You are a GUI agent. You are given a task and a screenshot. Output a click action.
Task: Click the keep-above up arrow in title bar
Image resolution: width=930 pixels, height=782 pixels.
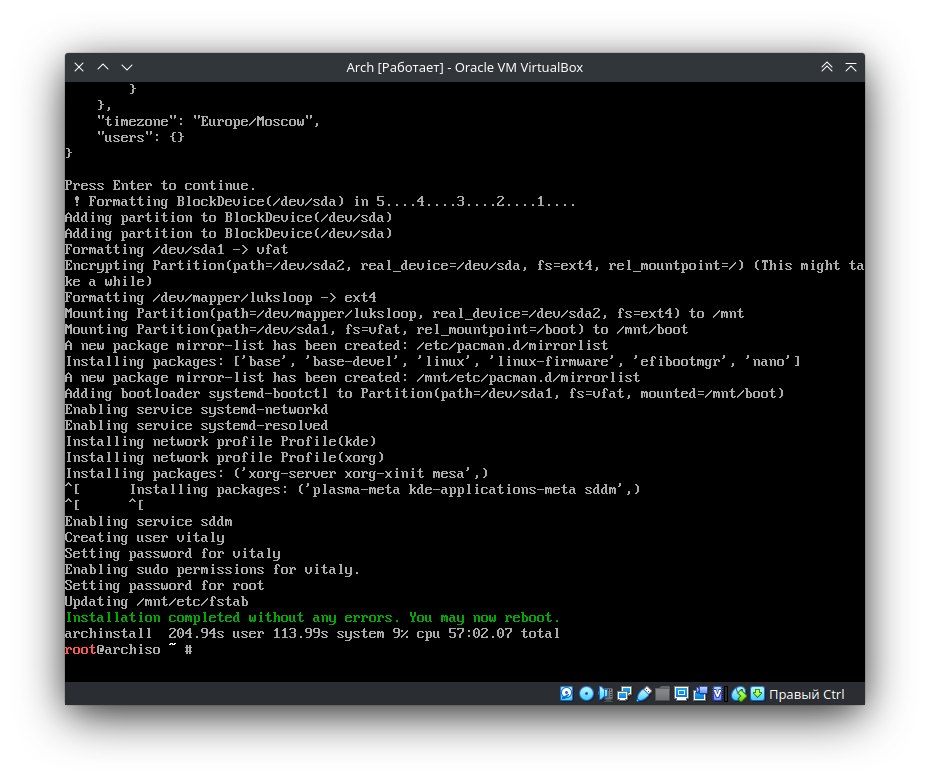point(103,67)
